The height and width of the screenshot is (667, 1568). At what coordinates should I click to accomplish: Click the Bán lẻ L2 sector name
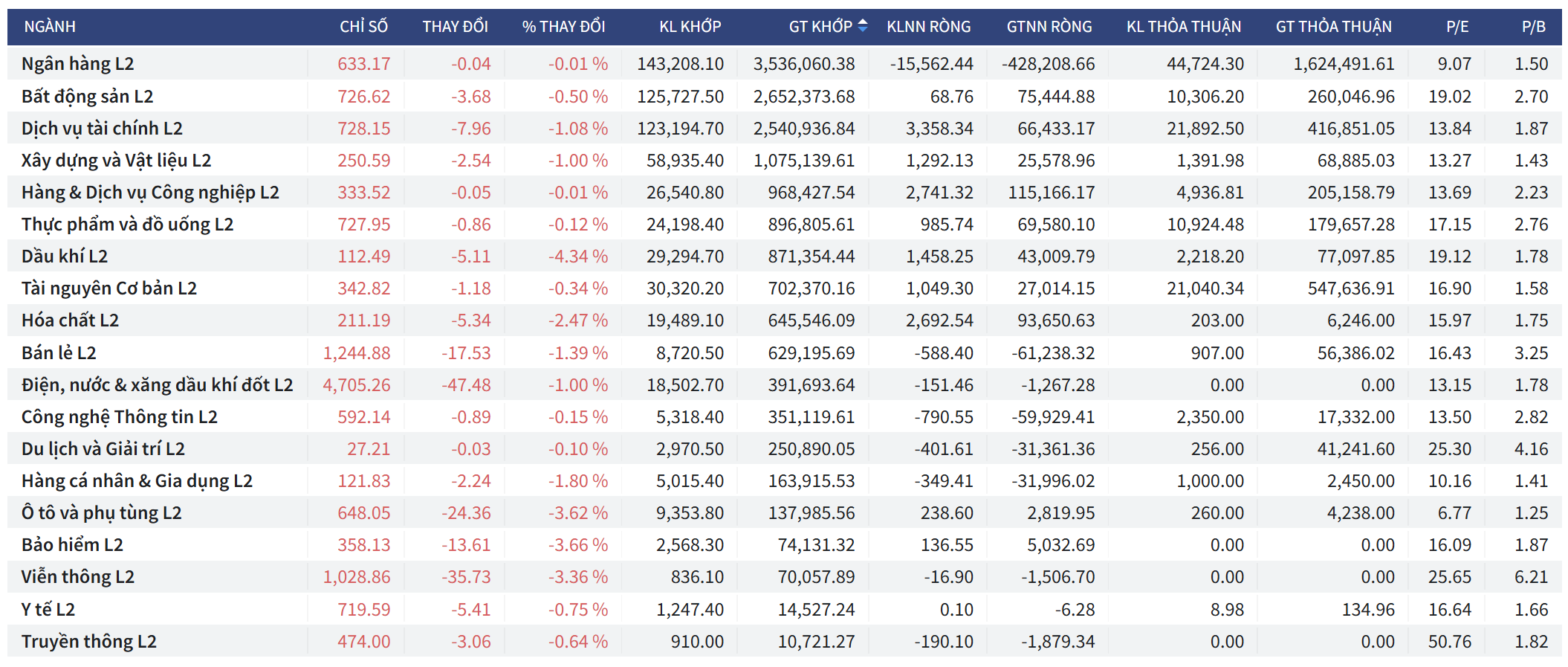pos(59,353)
